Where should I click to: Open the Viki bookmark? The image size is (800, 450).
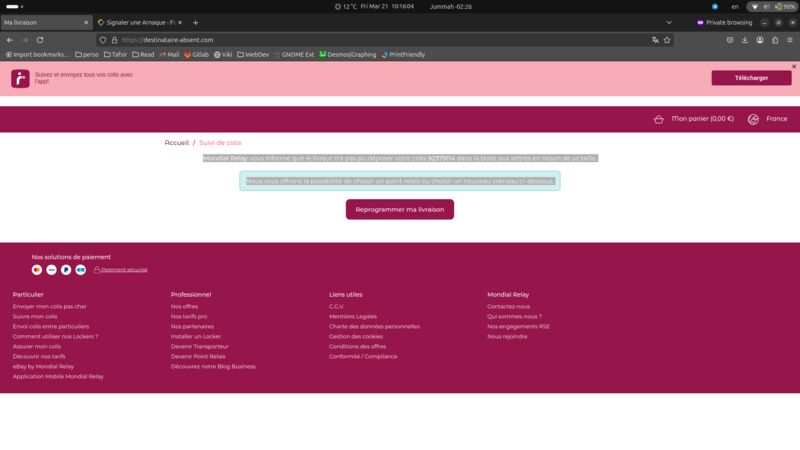click(223, 55)
